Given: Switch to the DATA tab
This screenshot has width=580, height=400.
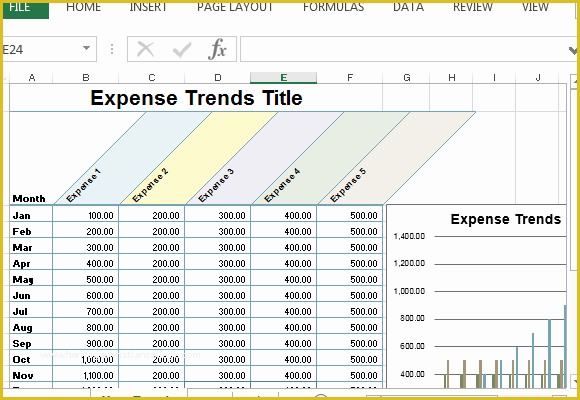Looking at the screenshot, I should [408, 7].
